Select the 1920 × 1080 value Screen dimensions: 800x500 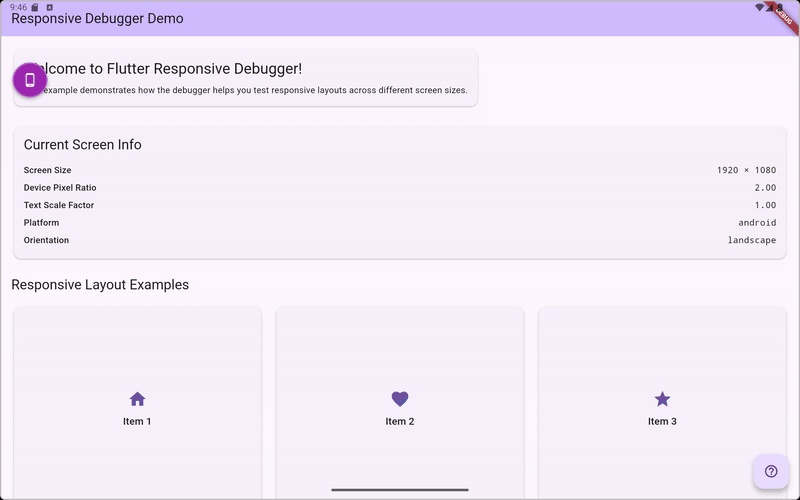pyautogui.click(x=746, y=170)
